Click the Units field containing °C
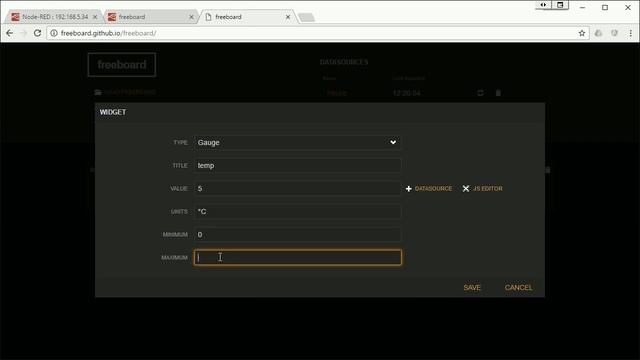The image size is (640, 360). coord(297,211)
